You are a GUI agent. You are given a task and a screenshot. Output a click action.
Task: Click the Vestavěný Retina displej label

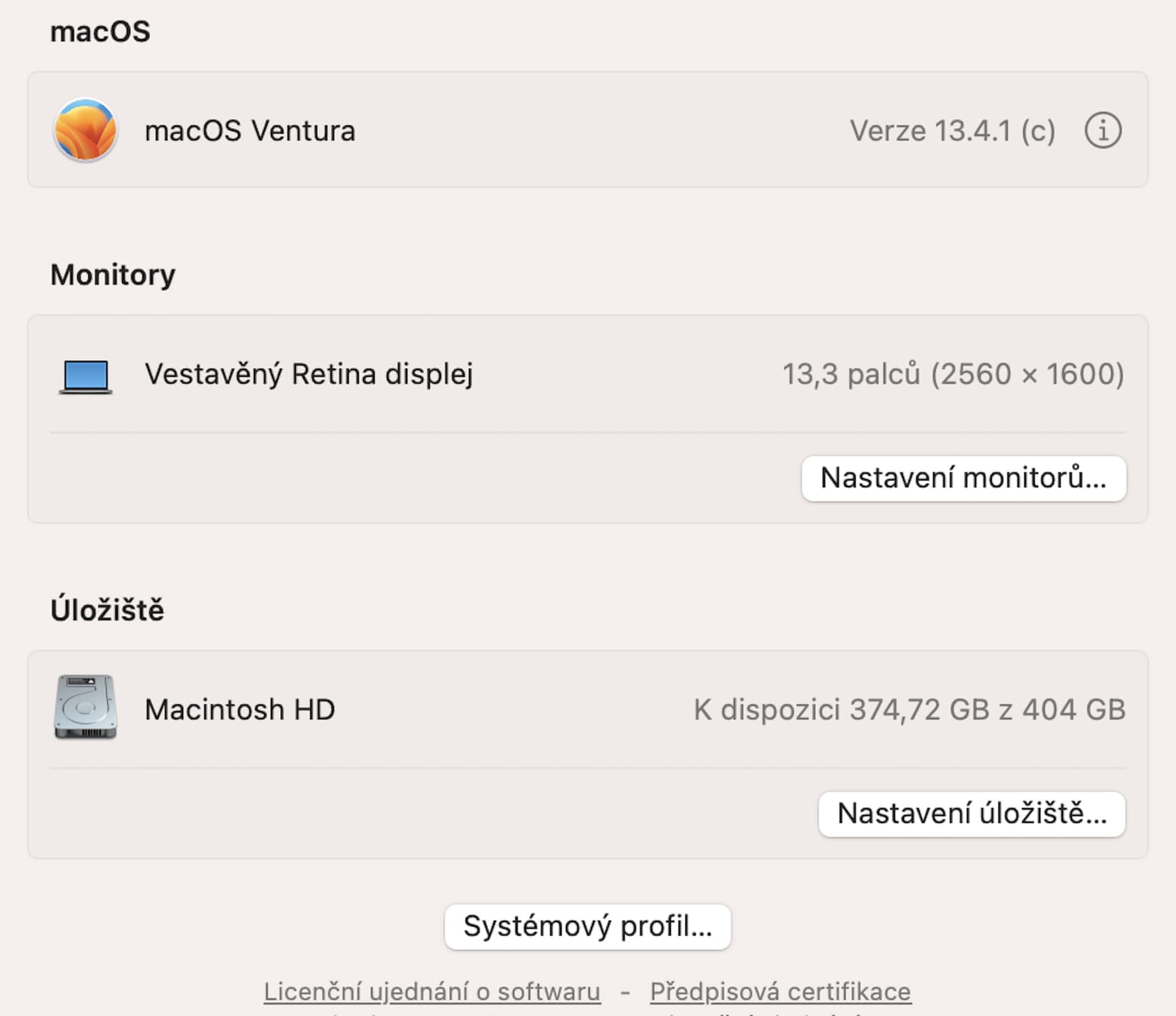309,374
